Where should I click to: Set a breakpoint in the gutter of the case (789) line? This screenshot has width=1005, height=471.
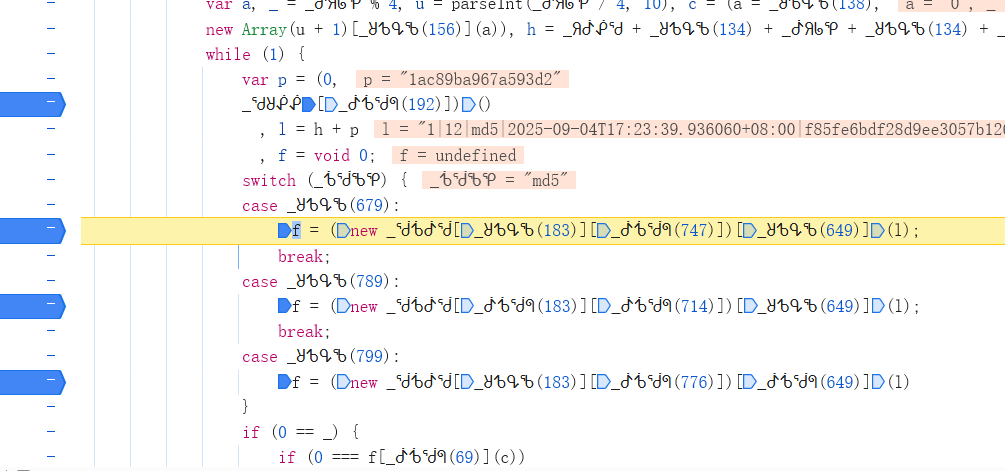(51, 281)
